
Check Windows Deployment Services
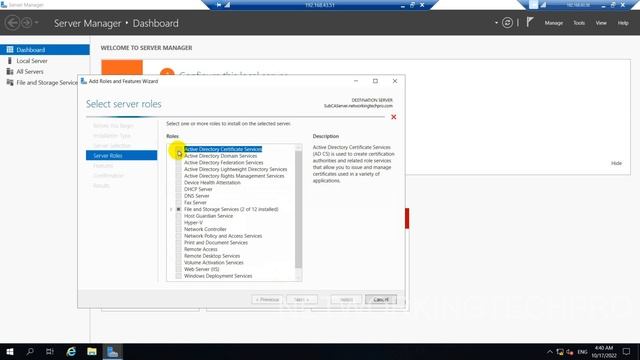179,276
